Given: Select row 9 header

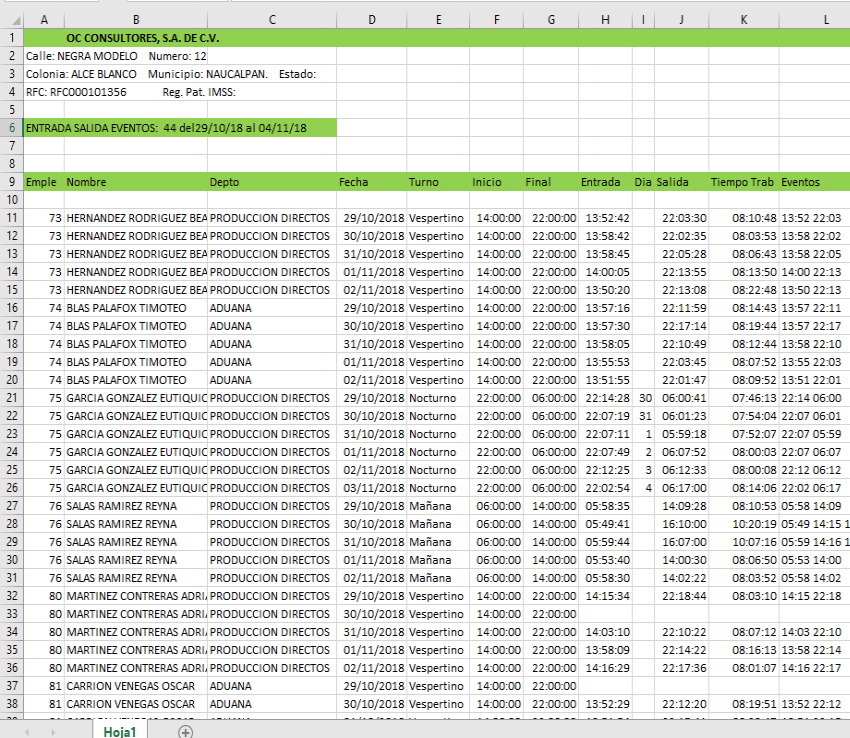Looking at the screenshot, I should [11, 182].
